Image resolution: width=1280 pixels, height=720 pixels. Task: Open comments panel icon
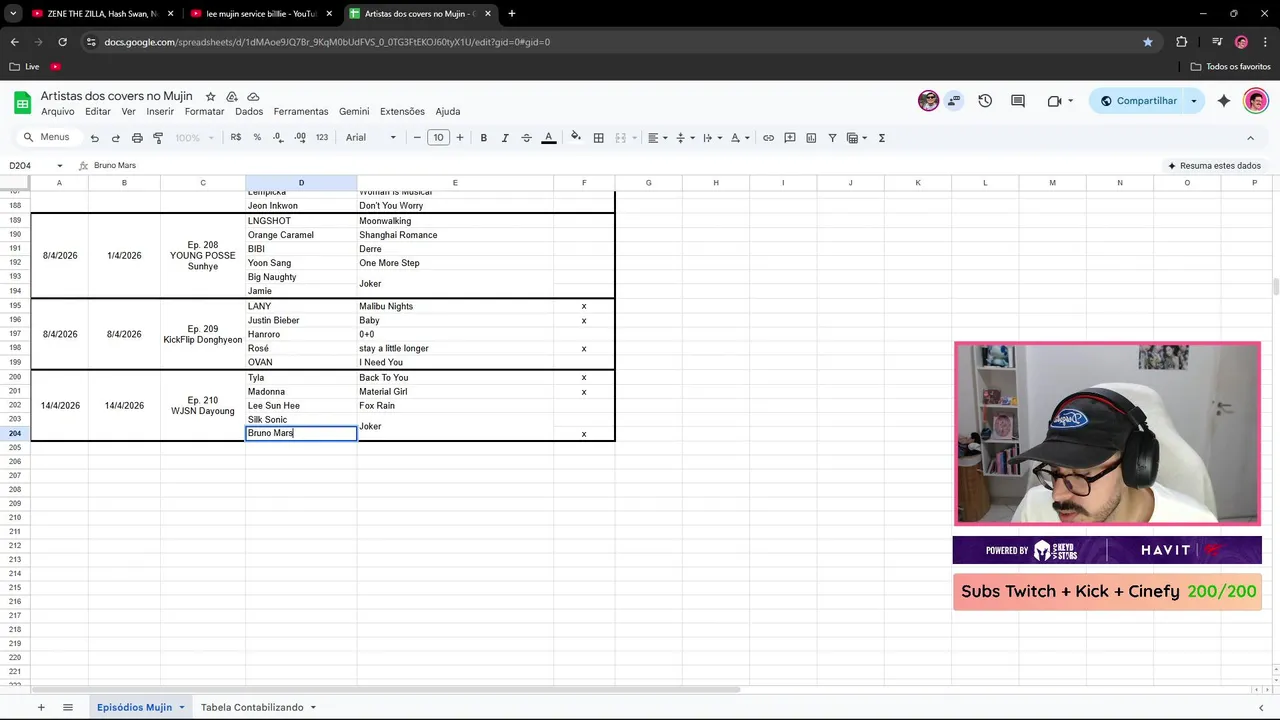tap(1018, 101)
